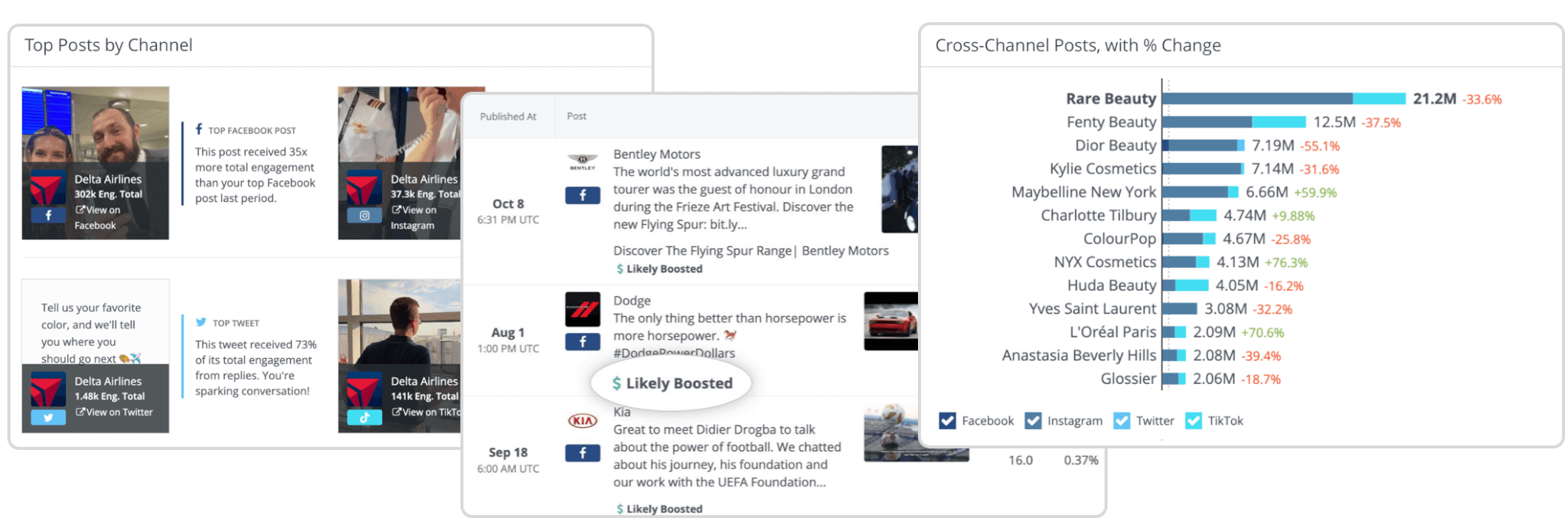1568x518 pixels.
Task: Click the Published At column header
Action: 508,116
